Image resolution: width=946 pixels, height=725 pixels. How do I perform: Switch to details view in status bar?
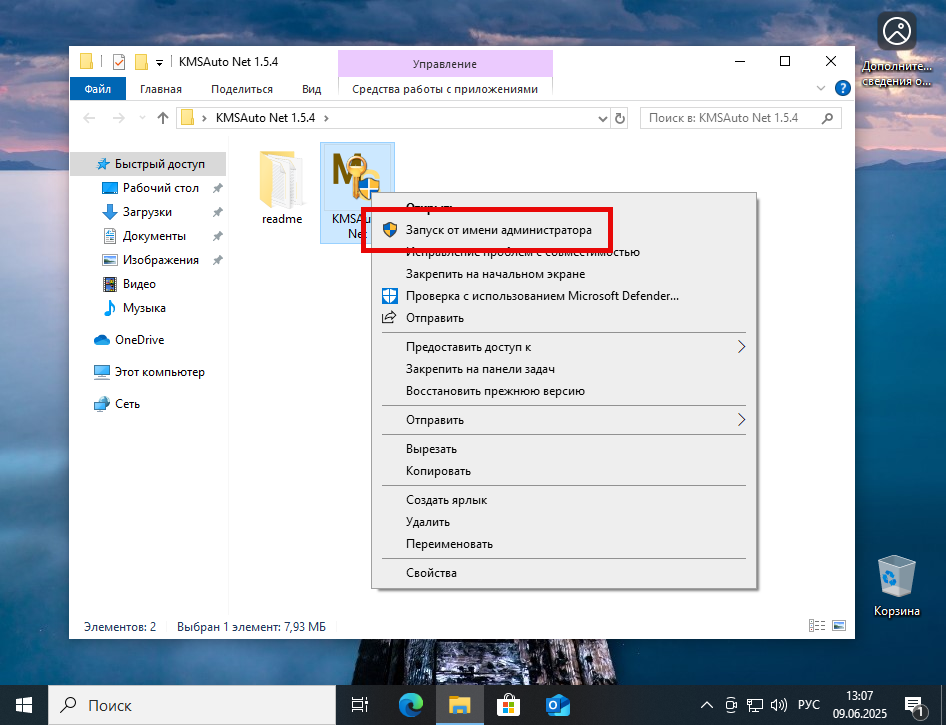point(817,625)
